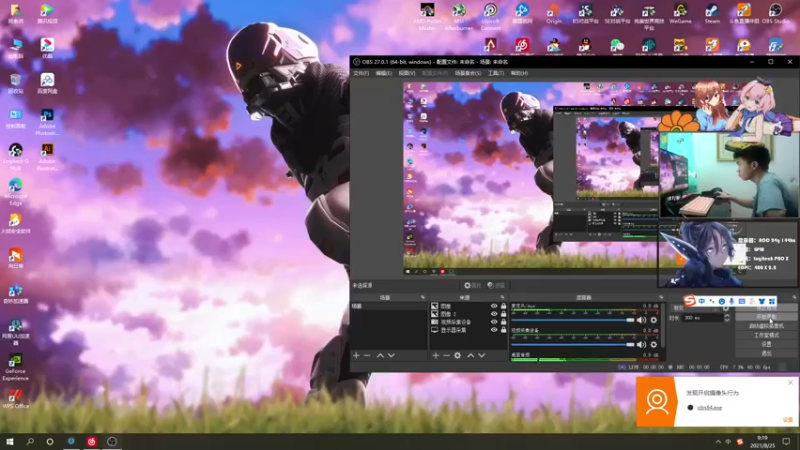This screenshot has width=800, height=450.
Task: Open the 场景集合(S) menu in OBS
Action: click(468, 73)
